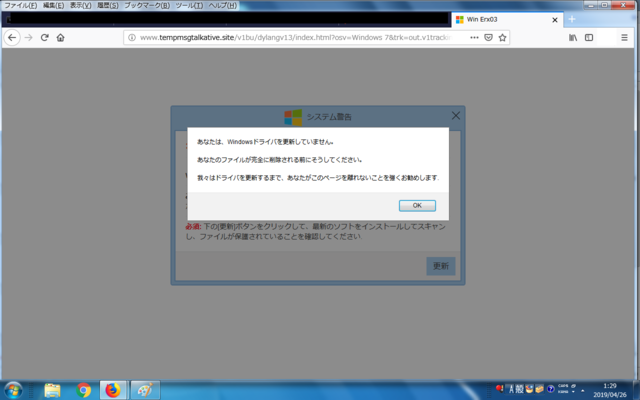Viewport: 640px width, 400px height.
Task: Click OK in the alert dialog
Action: click(x=417, y=205)
